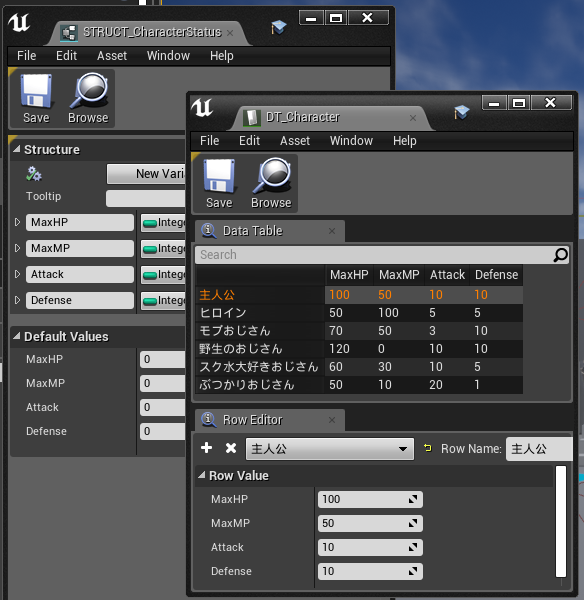The image size is (584, 600).
Task: Save the STRUCT_CharacterStatus asset
Action: coord(36,99)
